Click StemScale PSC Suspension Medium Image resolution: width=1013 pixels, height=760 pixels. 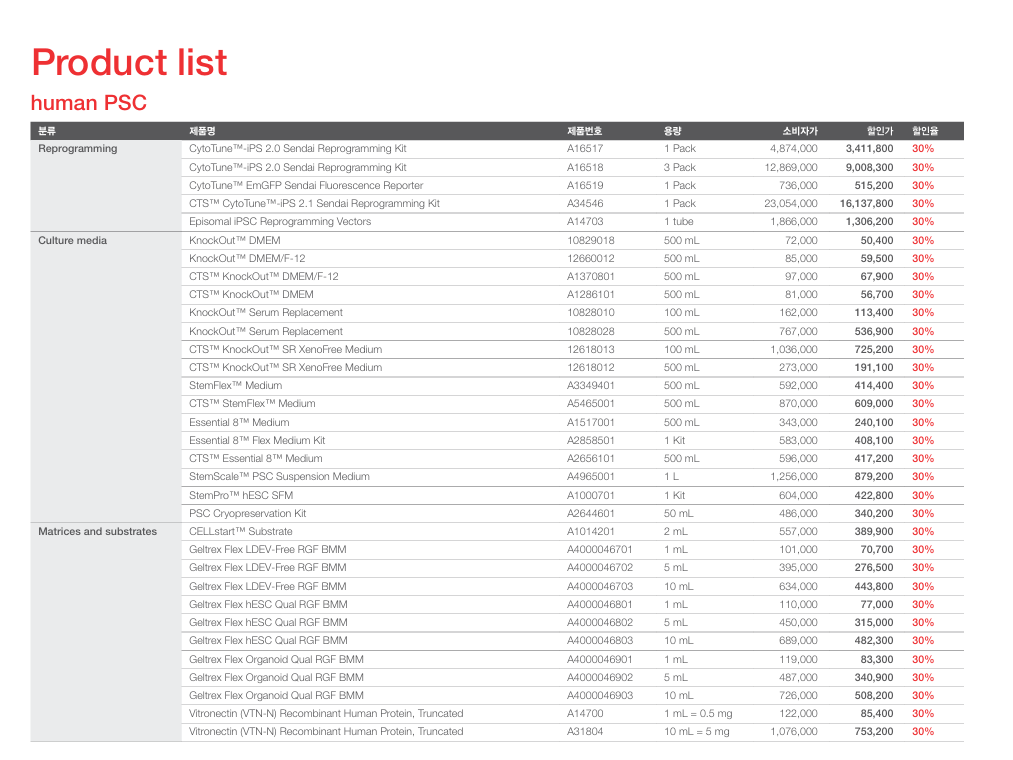(x=279, y=477)
